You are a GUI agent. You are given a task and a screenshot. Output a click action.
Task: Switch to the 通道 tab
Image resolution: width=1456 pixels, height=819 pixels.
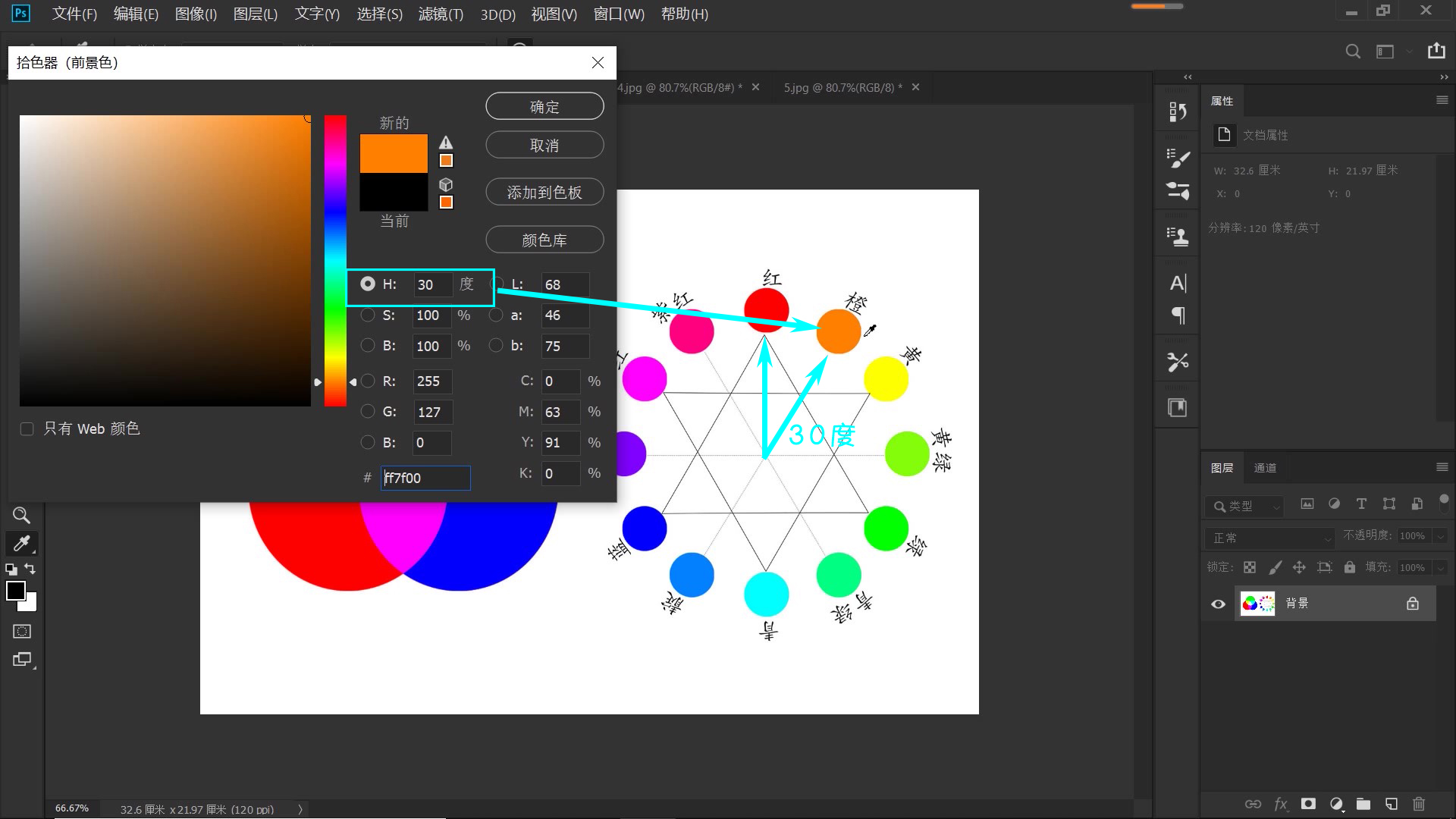(1264, 468)
